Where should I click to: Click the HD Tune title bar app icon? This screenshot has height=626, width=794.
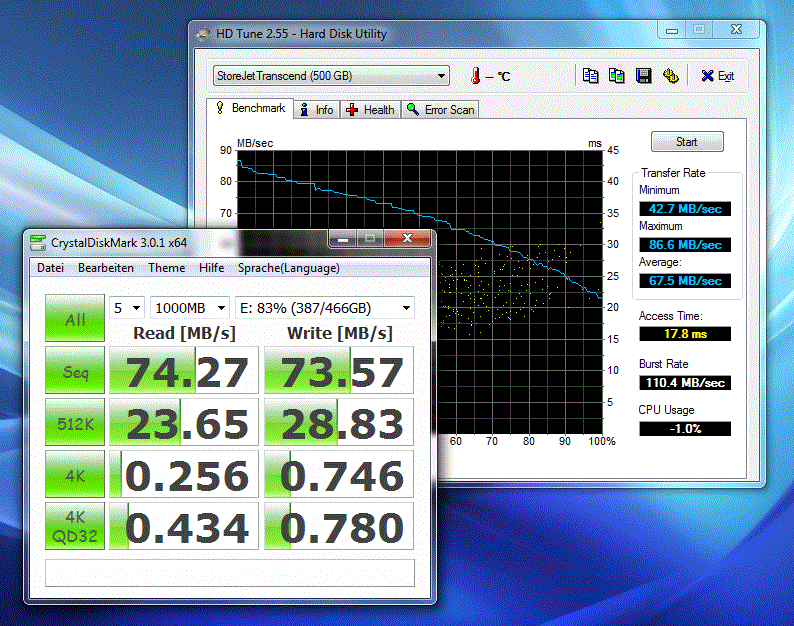[204, 34]
